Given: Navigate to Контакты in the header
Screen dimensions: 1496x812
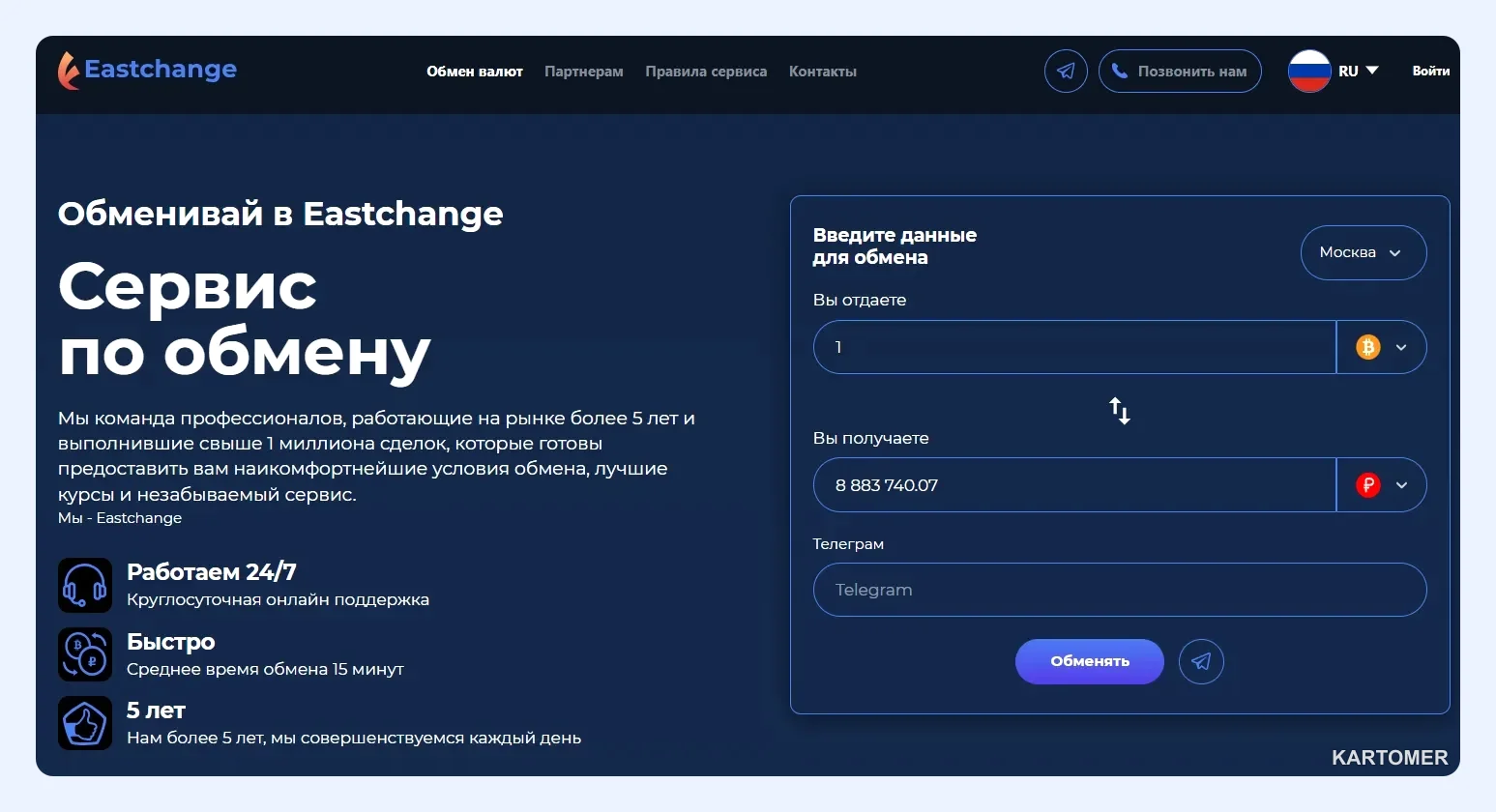Looking at the screenshot, I should pyautogui.click(x=823, y=72).
